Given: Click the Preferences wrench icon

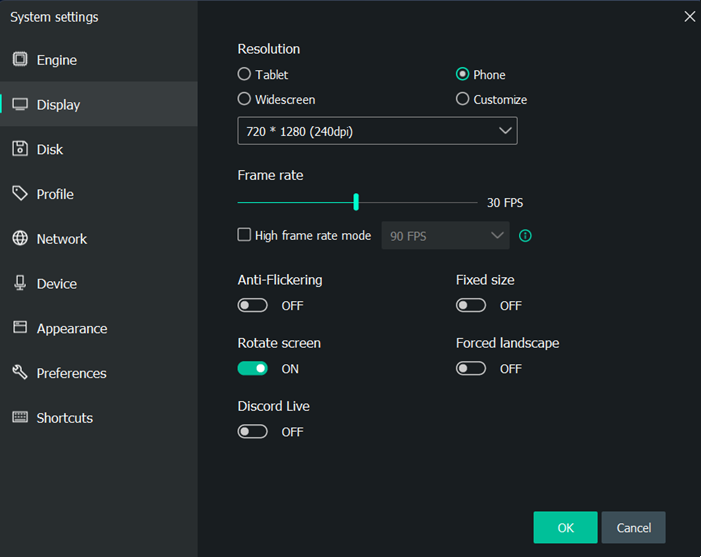Looking at the screenshot, I should pyautogui.click(x=20, y=372).
